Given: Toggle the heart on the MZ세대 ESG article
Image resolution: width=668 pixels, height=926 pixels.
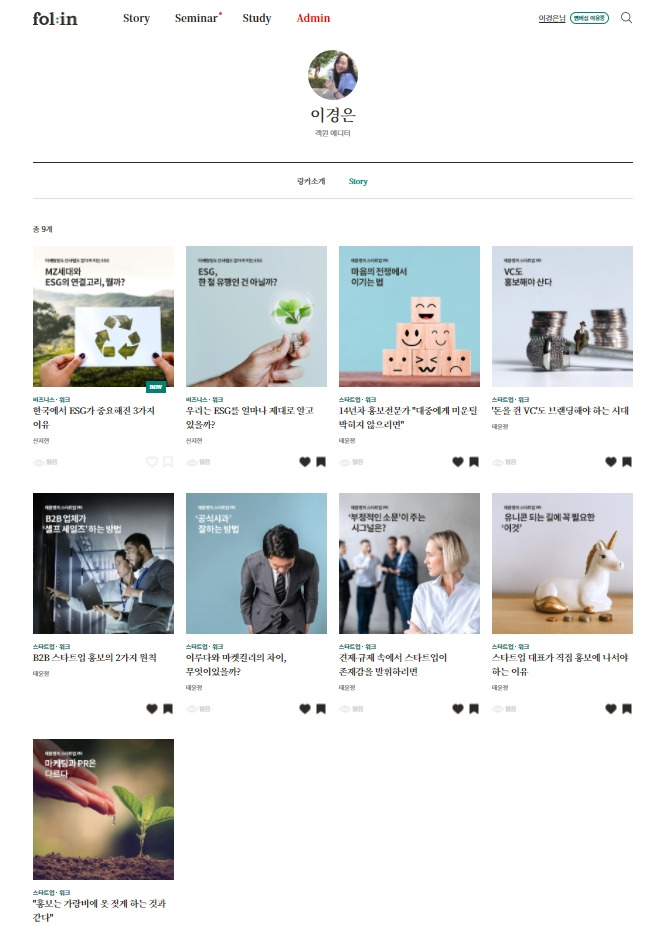Looking at the screenshot, I should 152,462.
